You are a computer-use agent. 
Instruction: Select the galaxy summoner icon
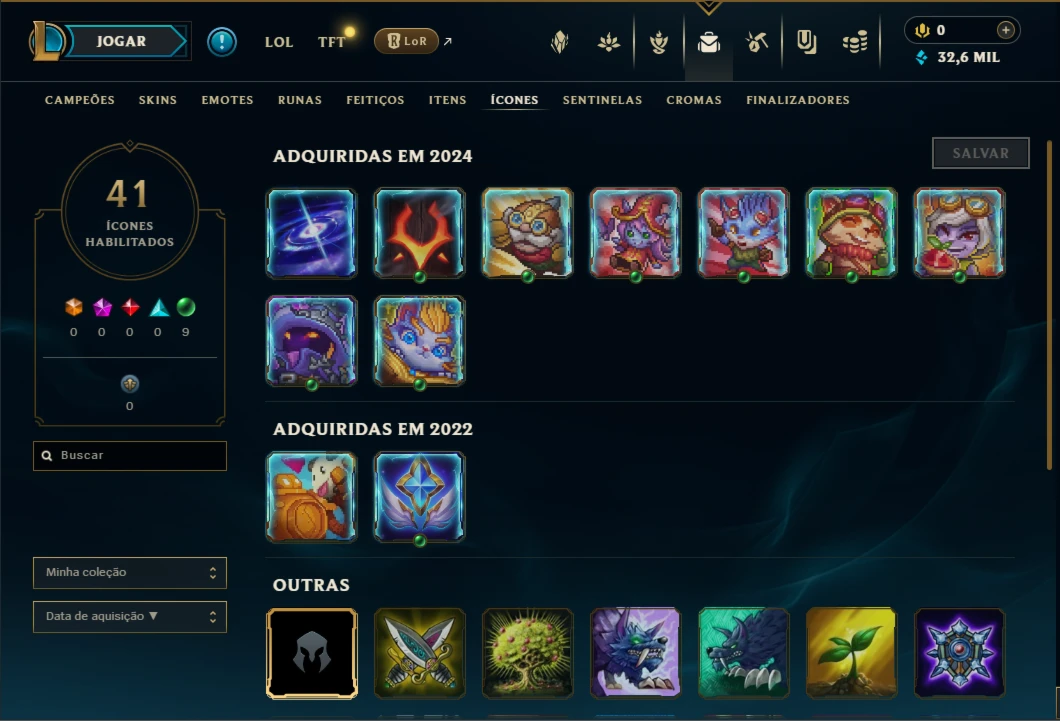(312, 233)
